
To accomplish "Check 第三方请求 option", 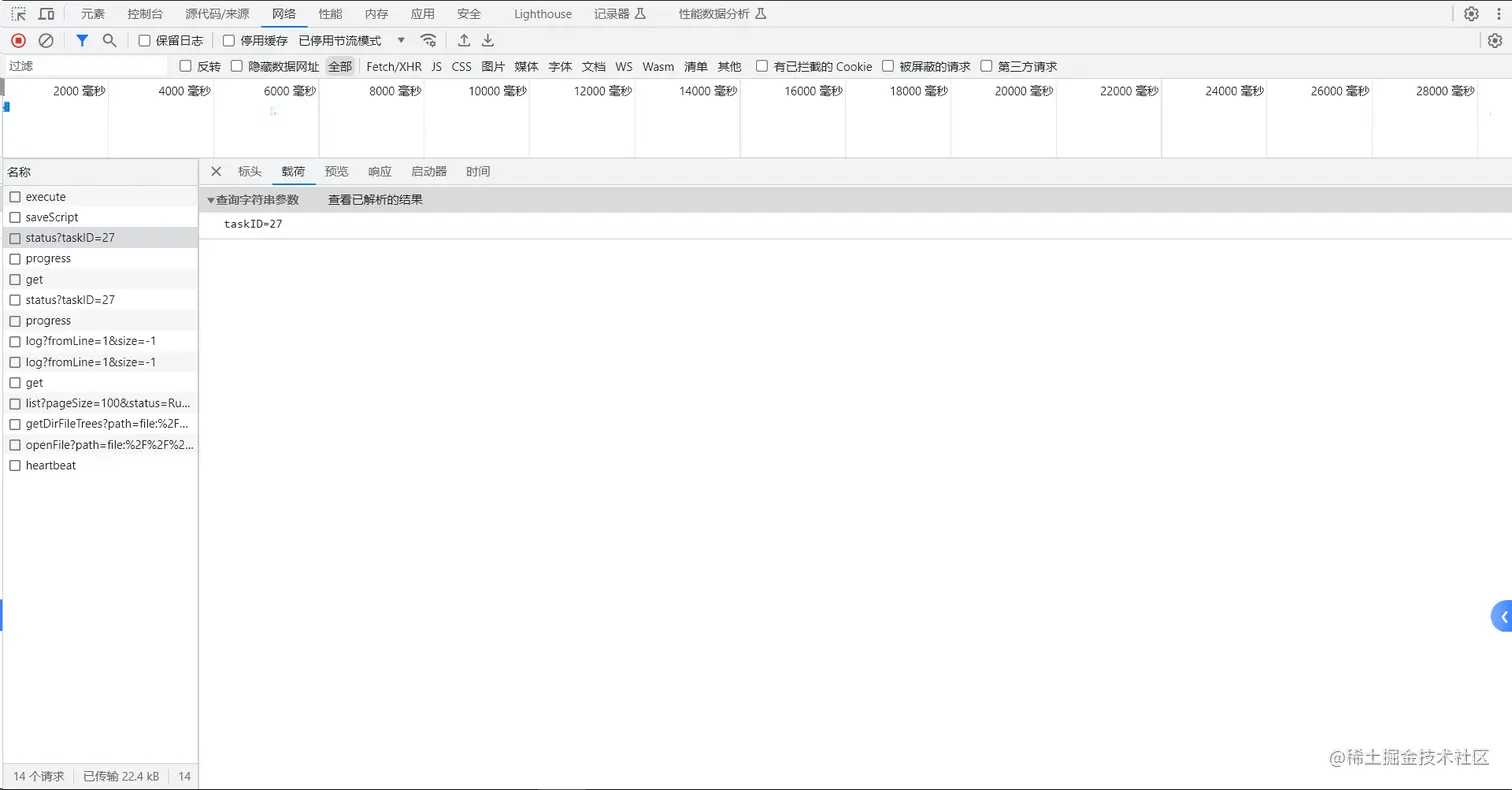I will [x=987, y=66].
